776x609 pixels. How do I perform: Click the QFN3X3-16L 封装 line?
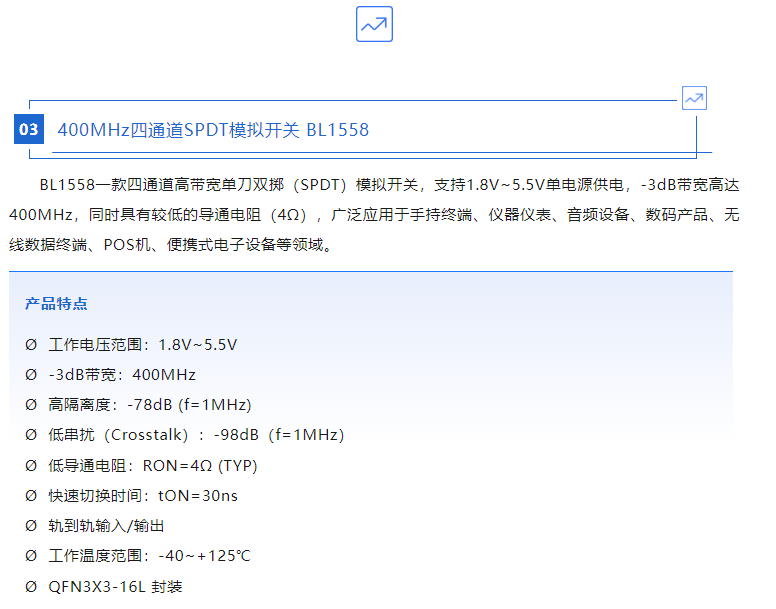115,586
